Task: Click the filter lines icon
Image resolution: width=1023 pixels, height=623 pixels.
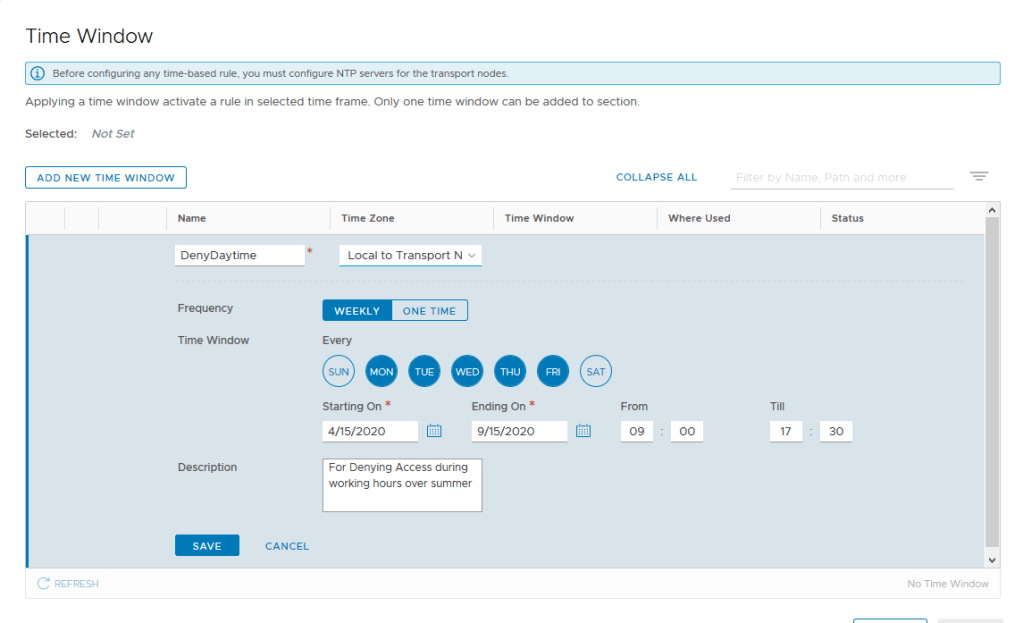Action: coord(979,177)
